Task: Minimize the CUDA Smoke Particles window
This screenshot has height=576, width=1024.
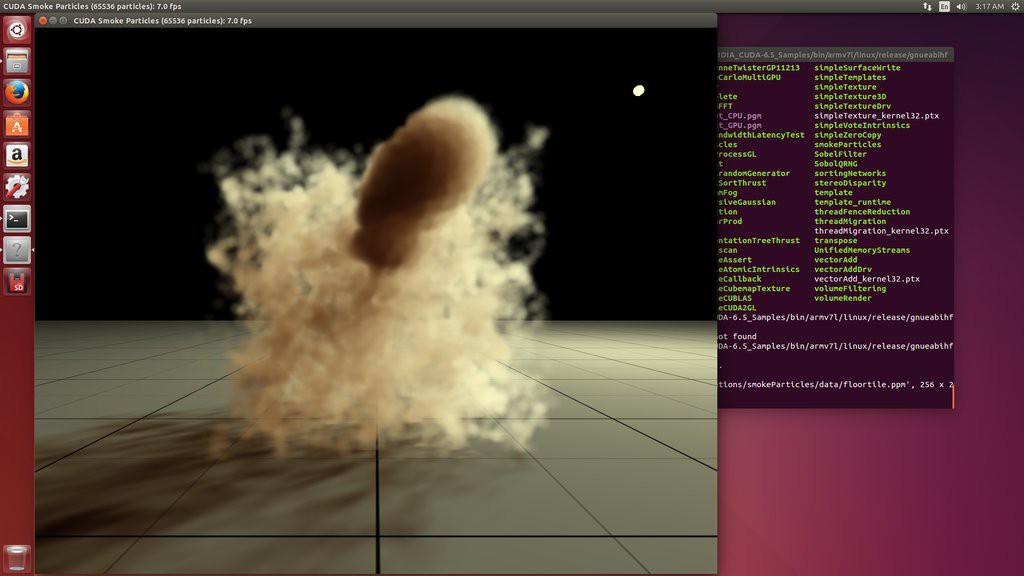Action: click(53, 21)
